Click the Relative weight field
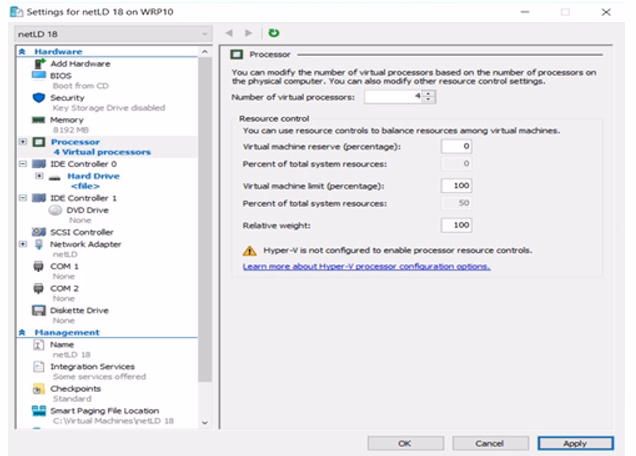The image size is (636, 456). pyautogui.click(x=456, y=225)
